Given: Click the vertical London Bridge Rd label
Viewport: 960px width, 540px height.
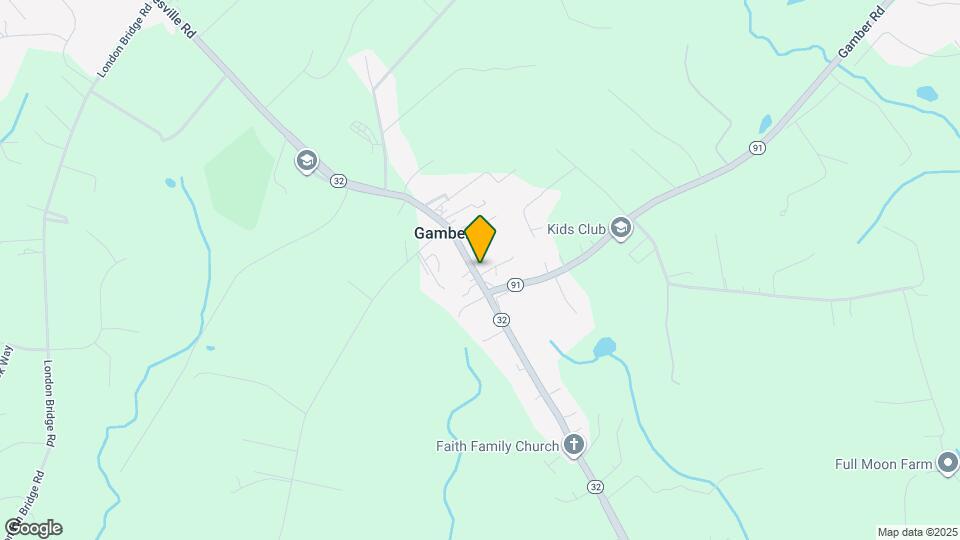Looking at the screenshot, I should click(50, 403).
